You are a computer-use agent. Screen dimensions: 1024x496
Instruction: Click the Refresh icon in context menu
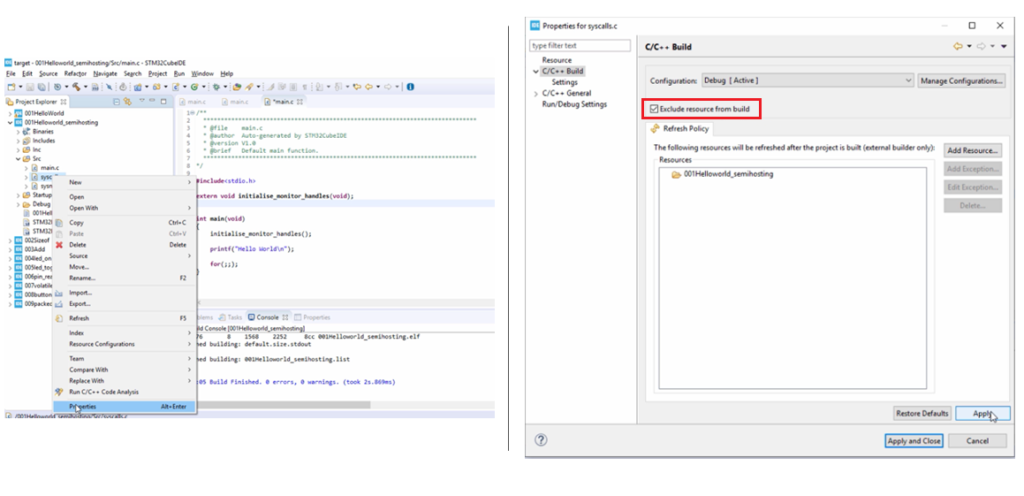(59, 318)
